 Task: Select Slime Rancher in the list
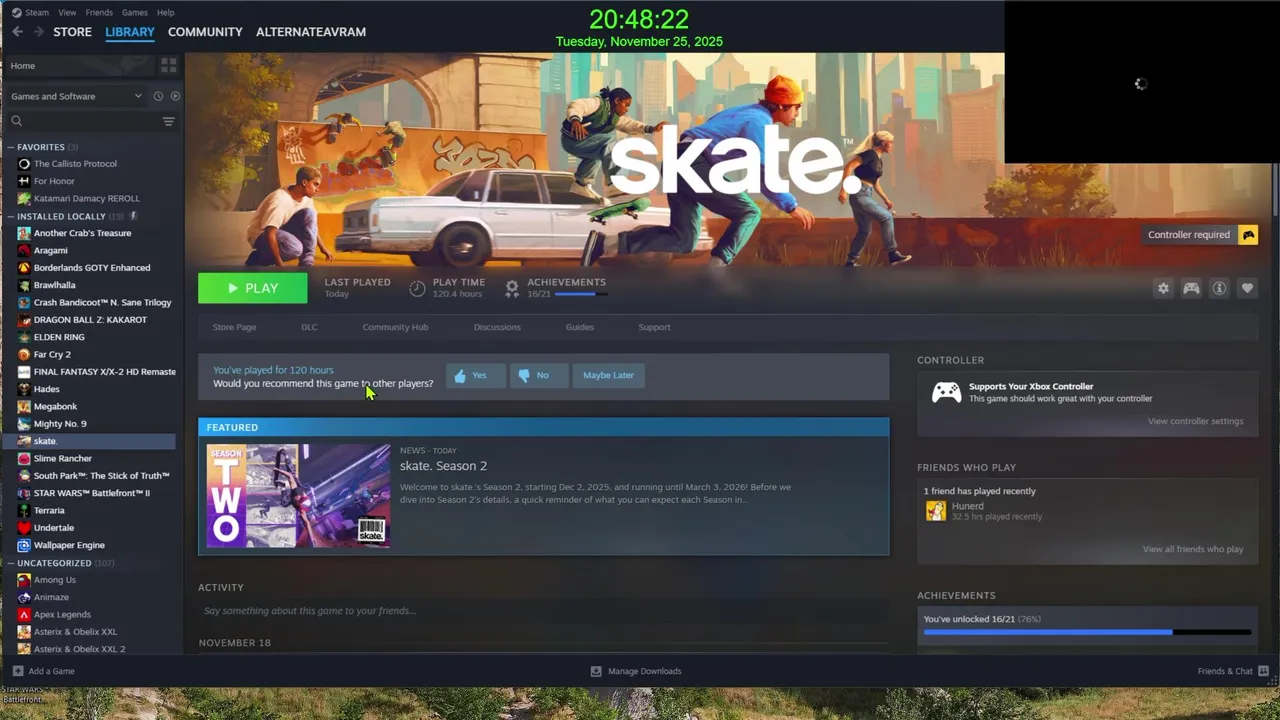(62, 458)
